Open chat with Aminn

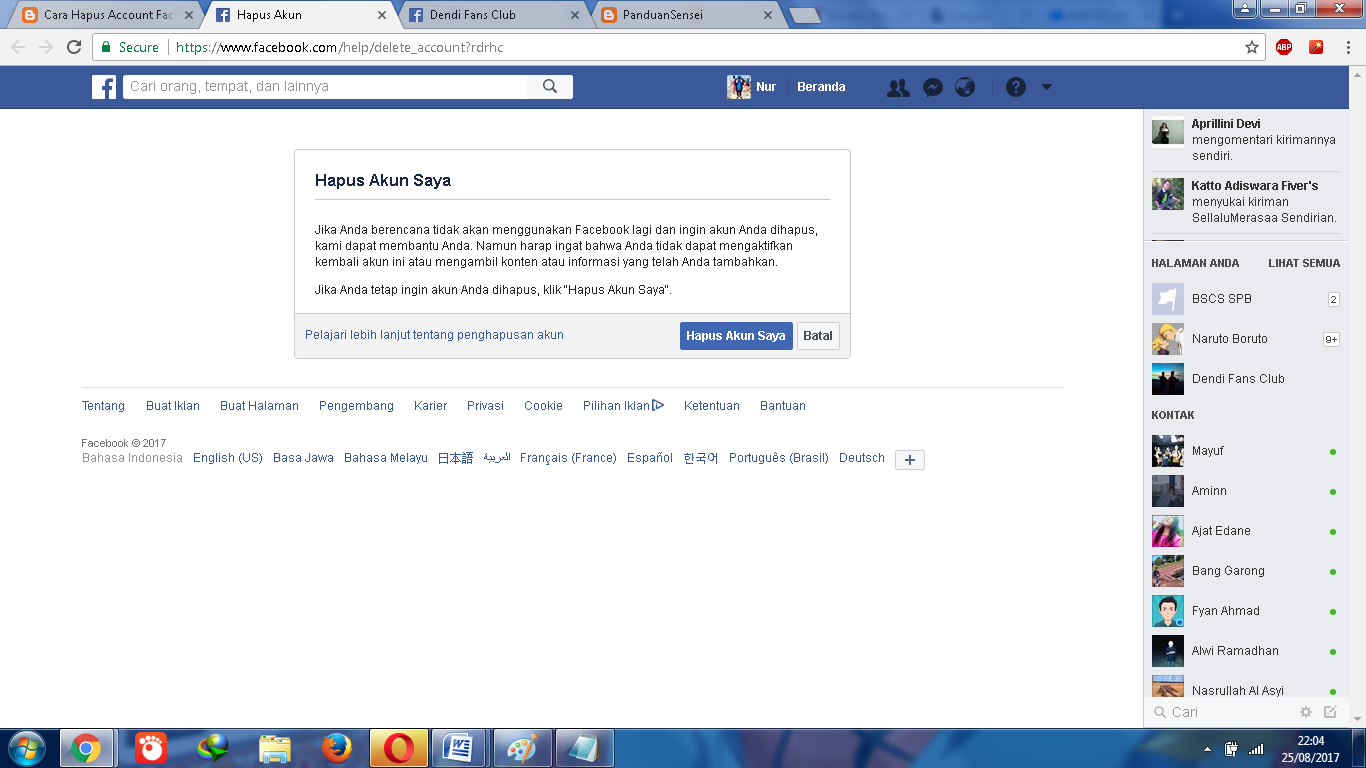tap(1246, 491)
